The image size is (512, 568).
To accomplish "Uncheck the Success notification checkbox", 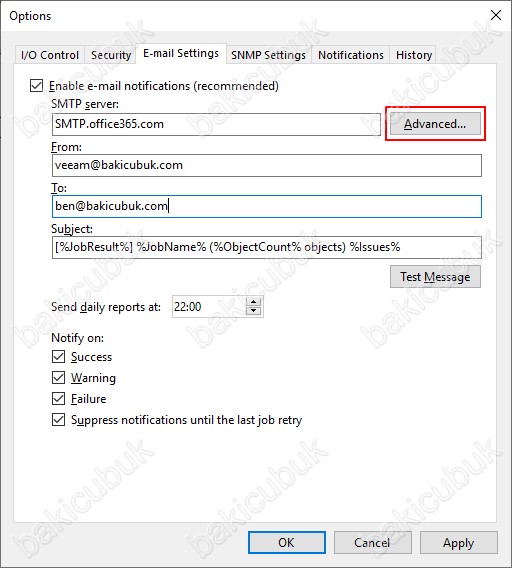I will 58,357.
